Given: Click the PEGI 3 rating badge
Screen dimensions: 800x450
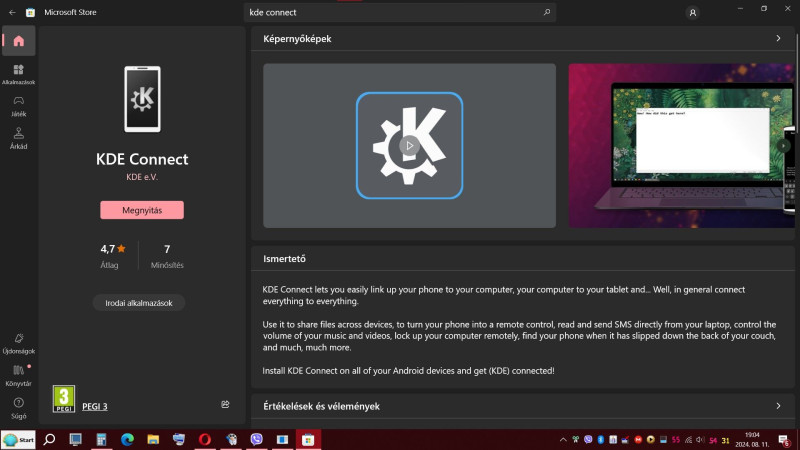Looking at the screenshot, I should 64,398.
